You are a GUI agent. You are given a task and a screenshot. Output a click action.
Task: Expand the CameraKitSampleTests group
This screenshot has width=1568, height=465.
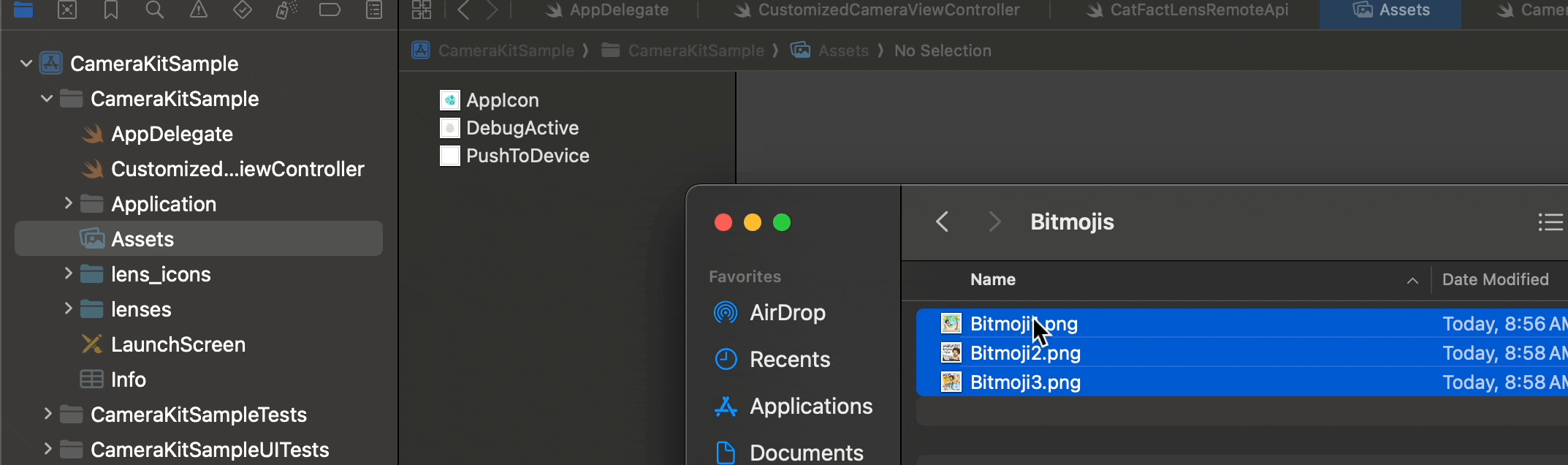coord(47,414)
